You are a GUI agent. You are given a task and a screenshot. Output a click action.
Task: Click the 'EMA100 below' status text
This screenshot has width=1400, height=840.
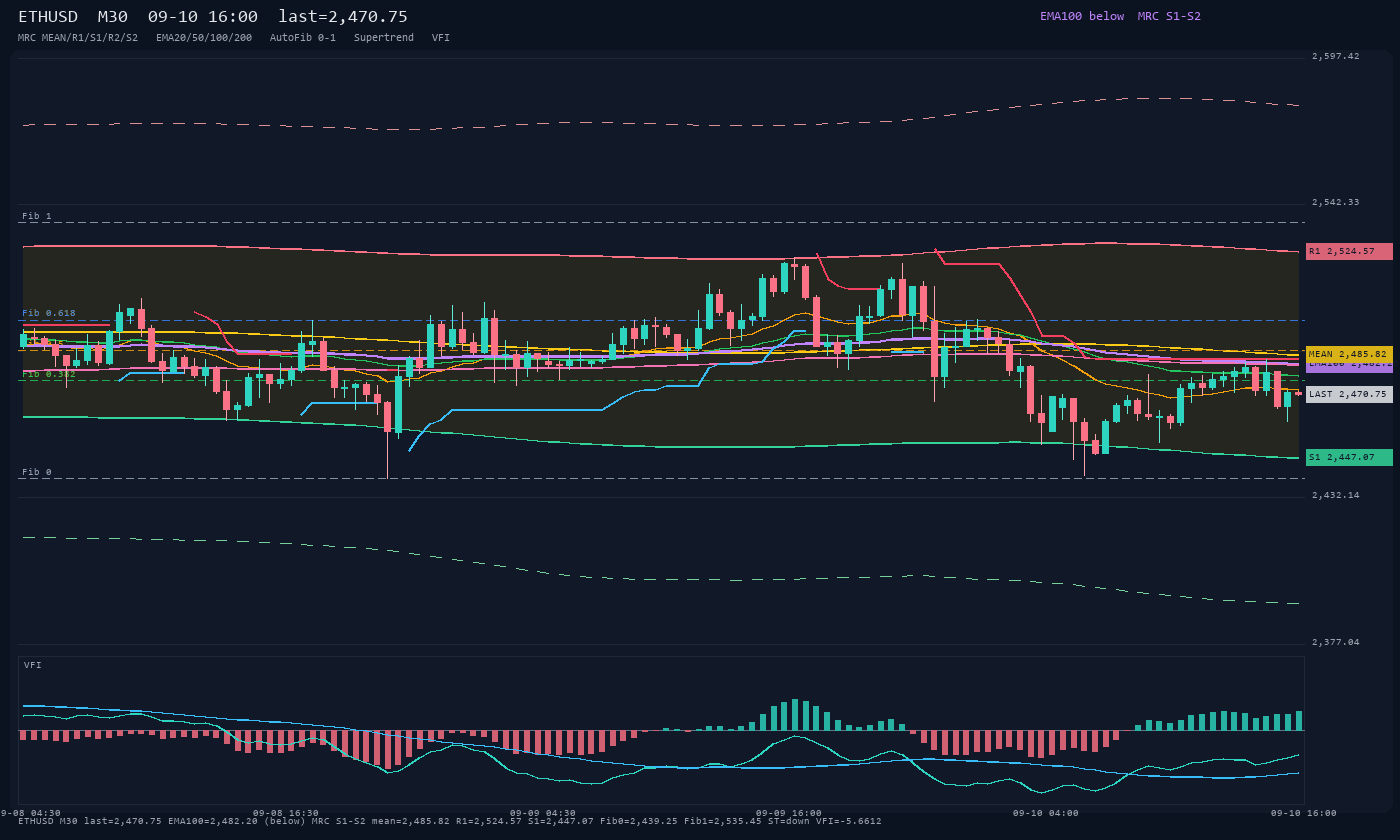pyautogui.click(x=1082, y=16)
